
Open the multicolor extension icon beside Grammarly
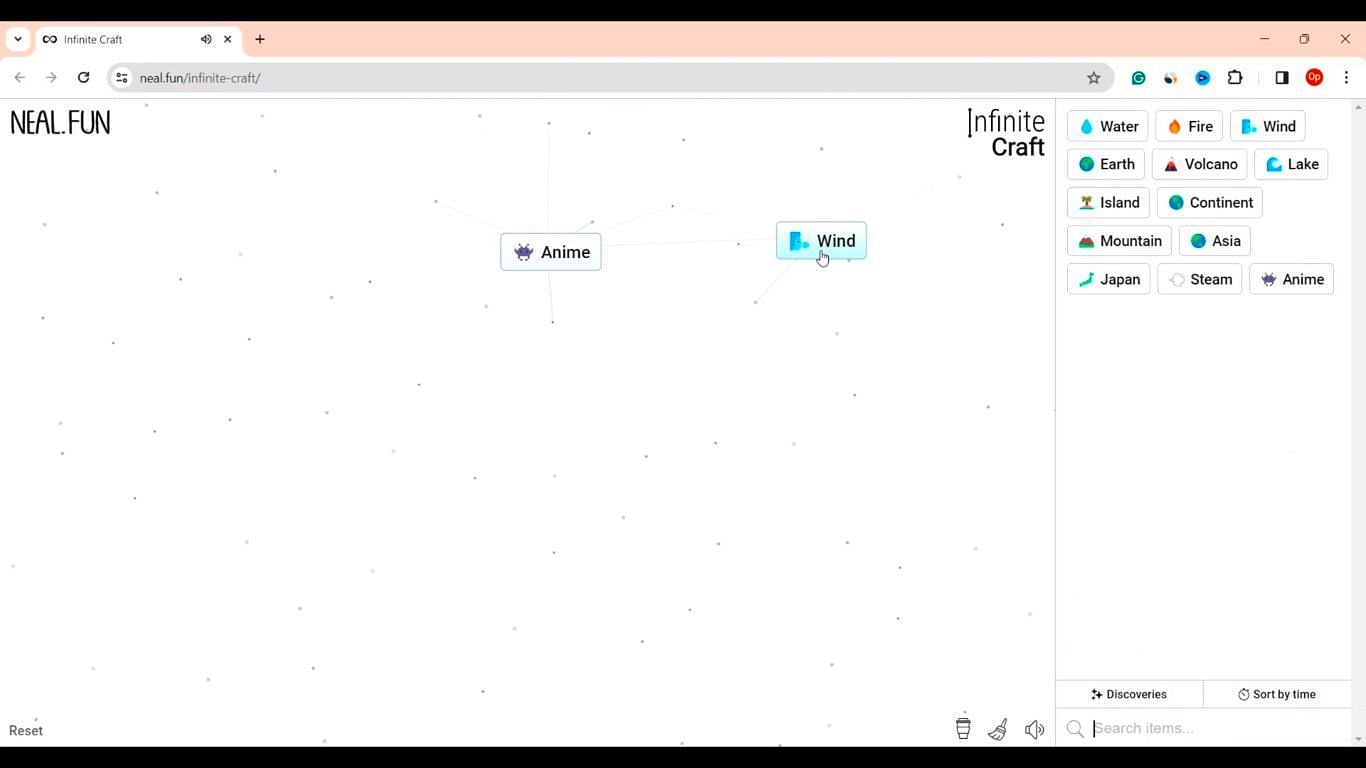click(1170, 77)
